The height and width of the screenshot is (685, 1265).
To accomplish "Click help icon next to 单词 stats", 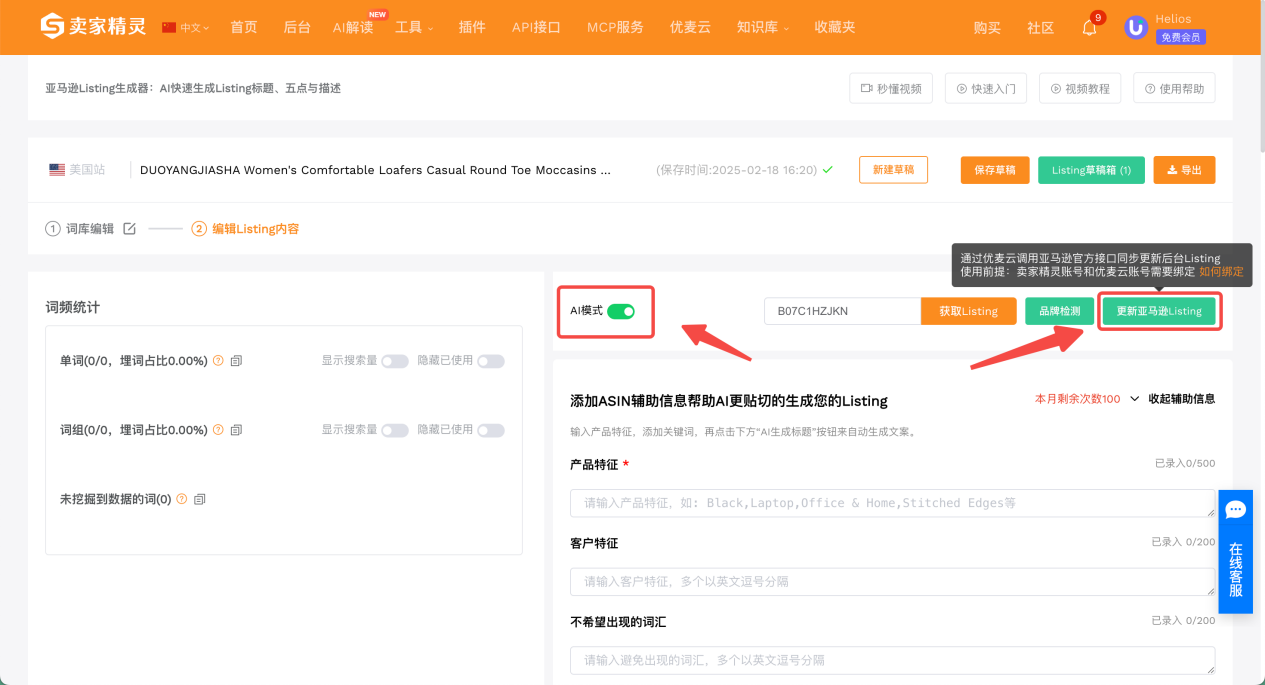I will 218,361.
